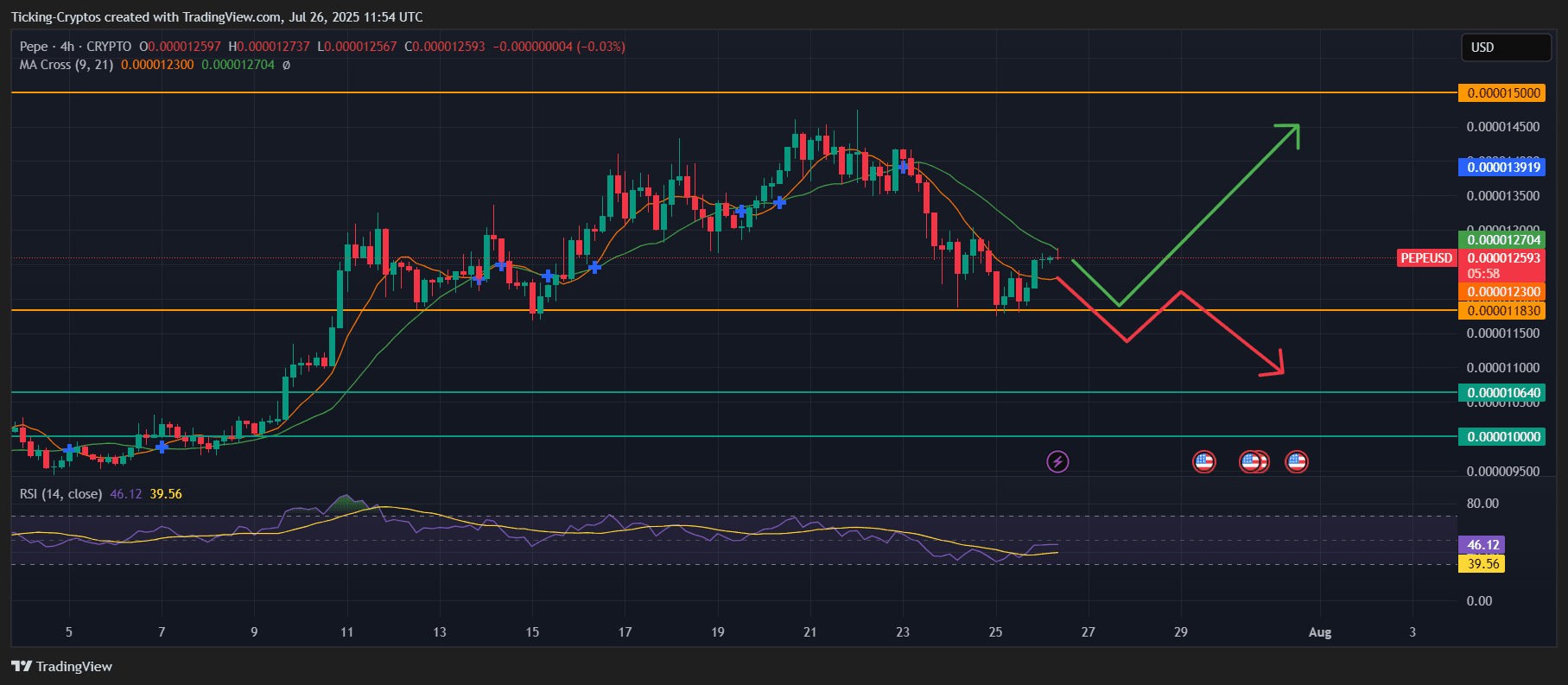This screenshot has height=685, width=1568.
Task: Click the Ticking-Cryptos TradingView.com header caption
Action: (x=217, y=17)
